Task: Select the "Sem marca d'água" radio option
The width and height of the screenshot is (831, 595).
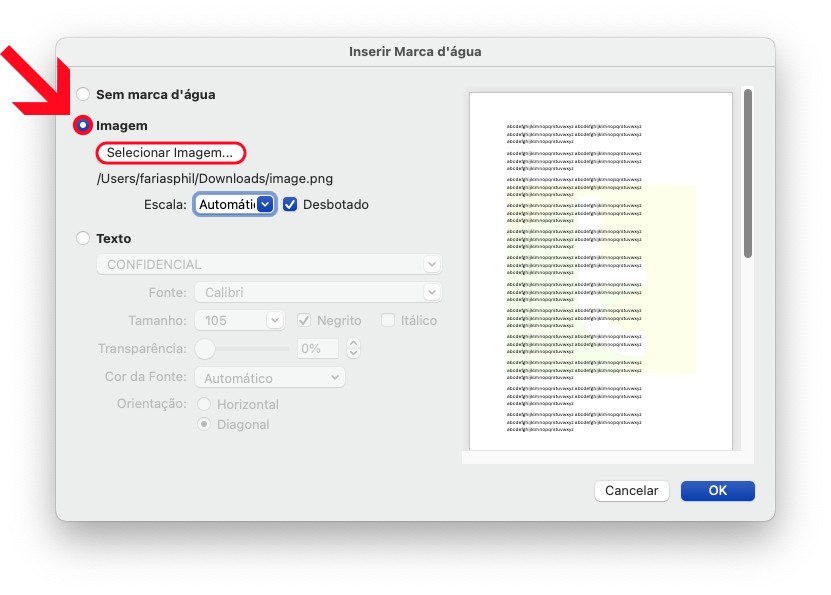Action: (83, 95)
